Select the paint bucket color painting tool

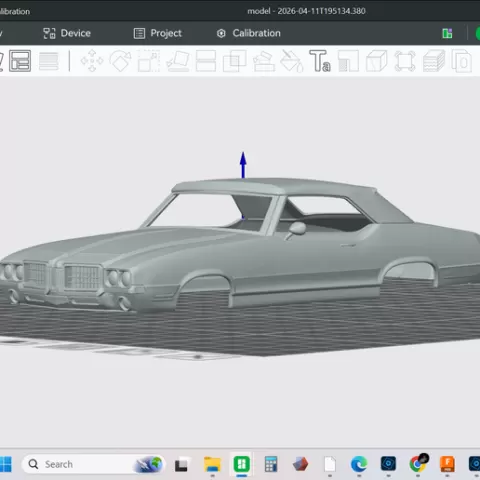tap(292, 61)
